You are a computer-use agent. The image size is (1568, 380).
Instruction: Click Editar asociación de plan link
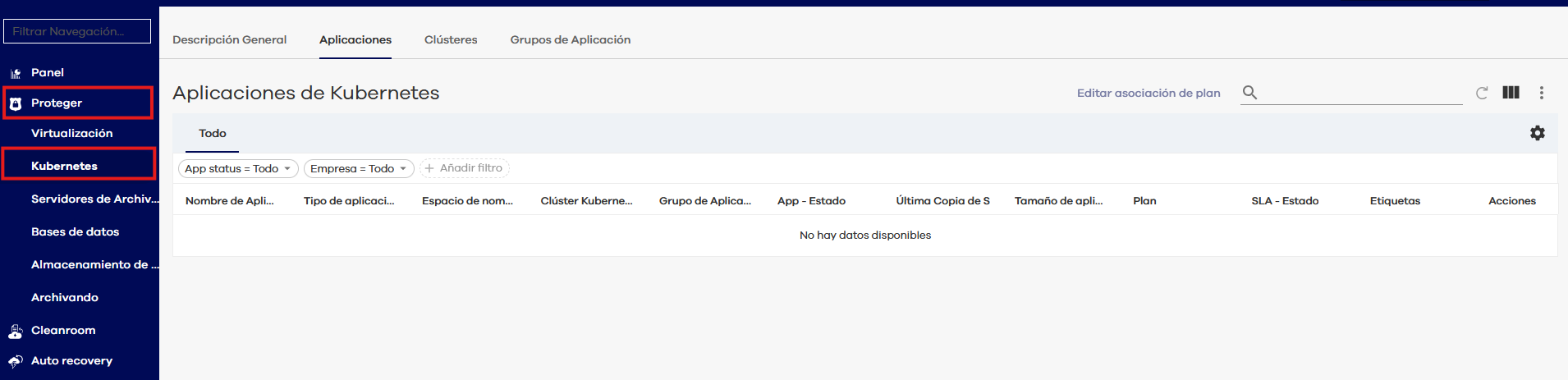(x=1148, y=93)
